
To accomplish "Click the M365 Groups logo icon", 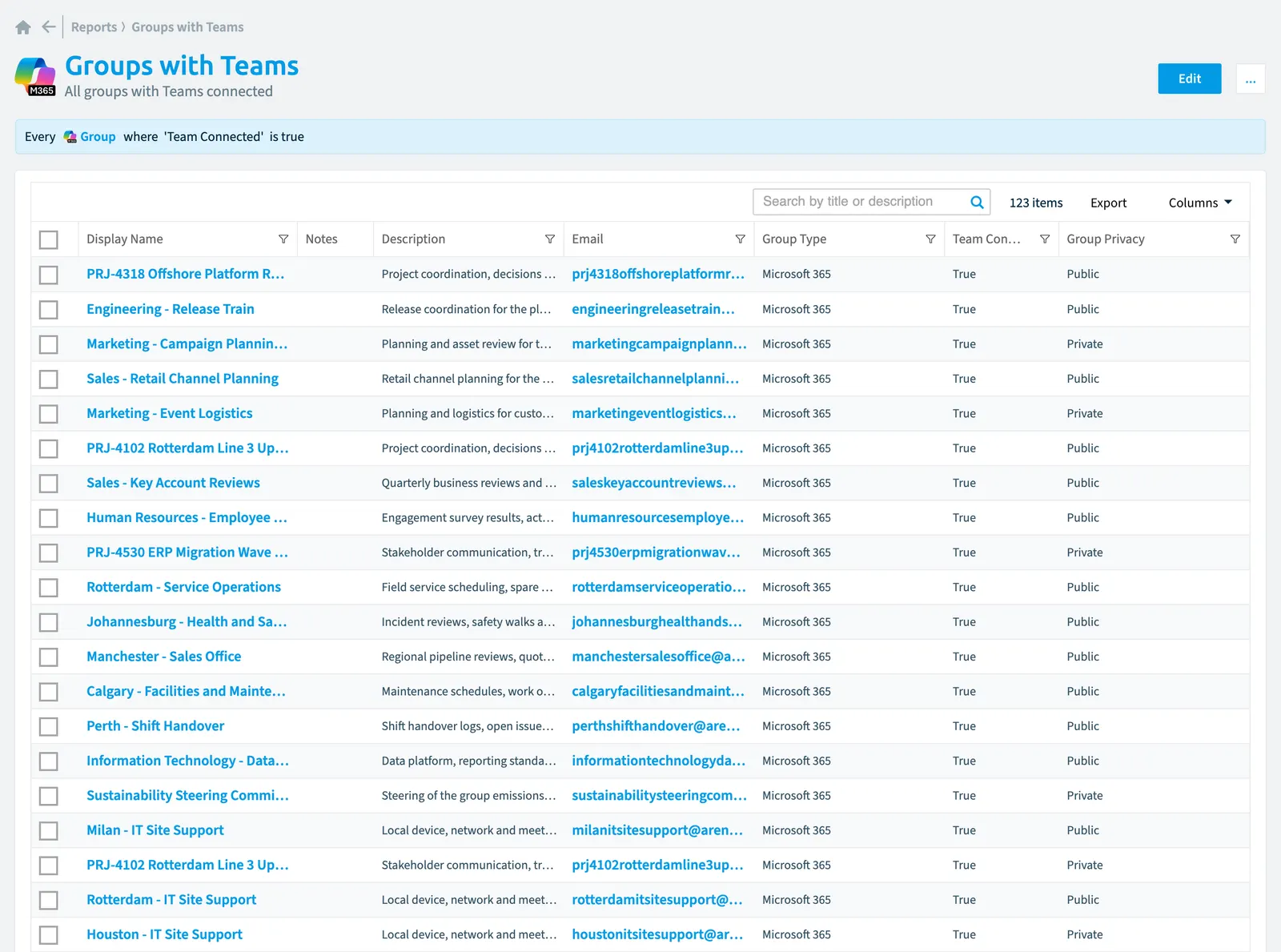I will coord(35,77).
